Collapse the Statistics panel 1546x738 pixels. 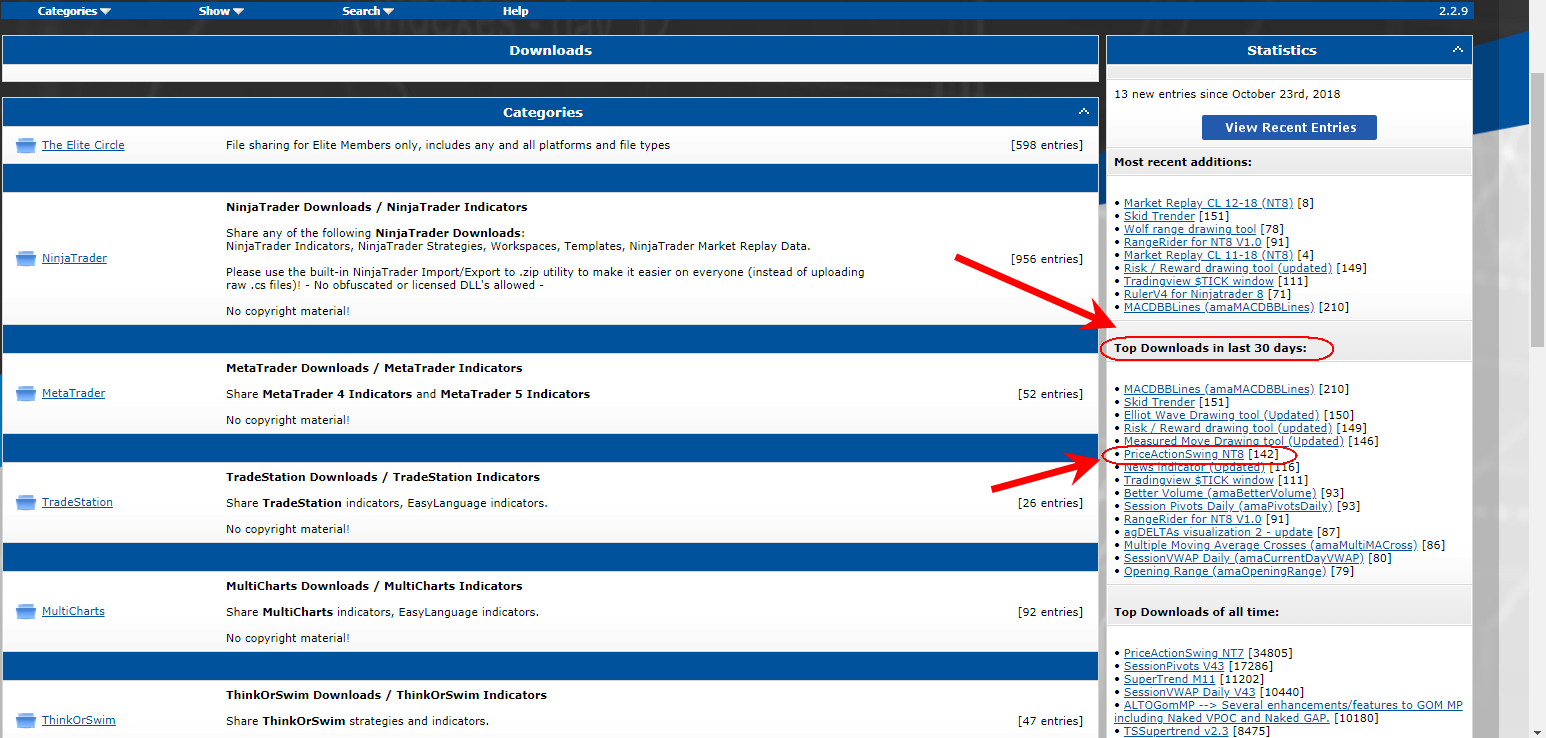pyautogui.click(x=1457, y=50)
